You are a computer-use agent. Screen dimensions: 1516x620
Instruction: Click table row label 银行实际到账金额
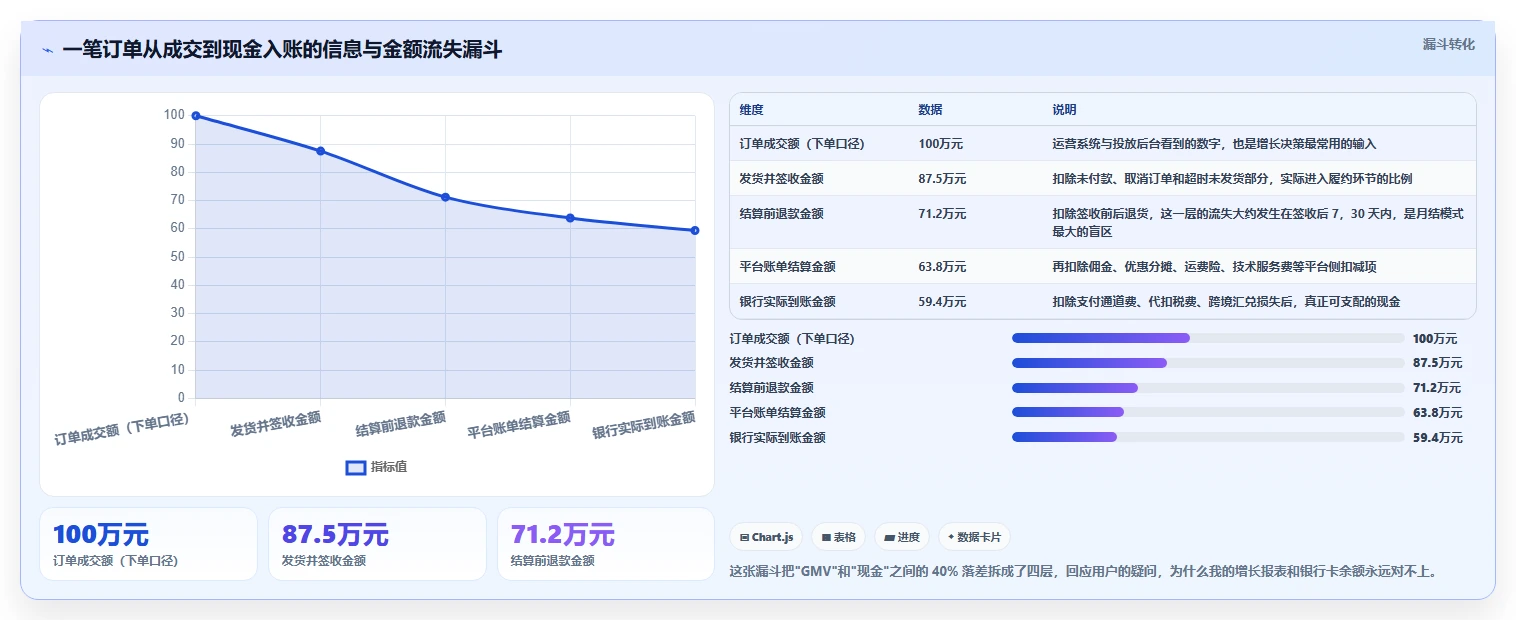[x=787, y=302]
